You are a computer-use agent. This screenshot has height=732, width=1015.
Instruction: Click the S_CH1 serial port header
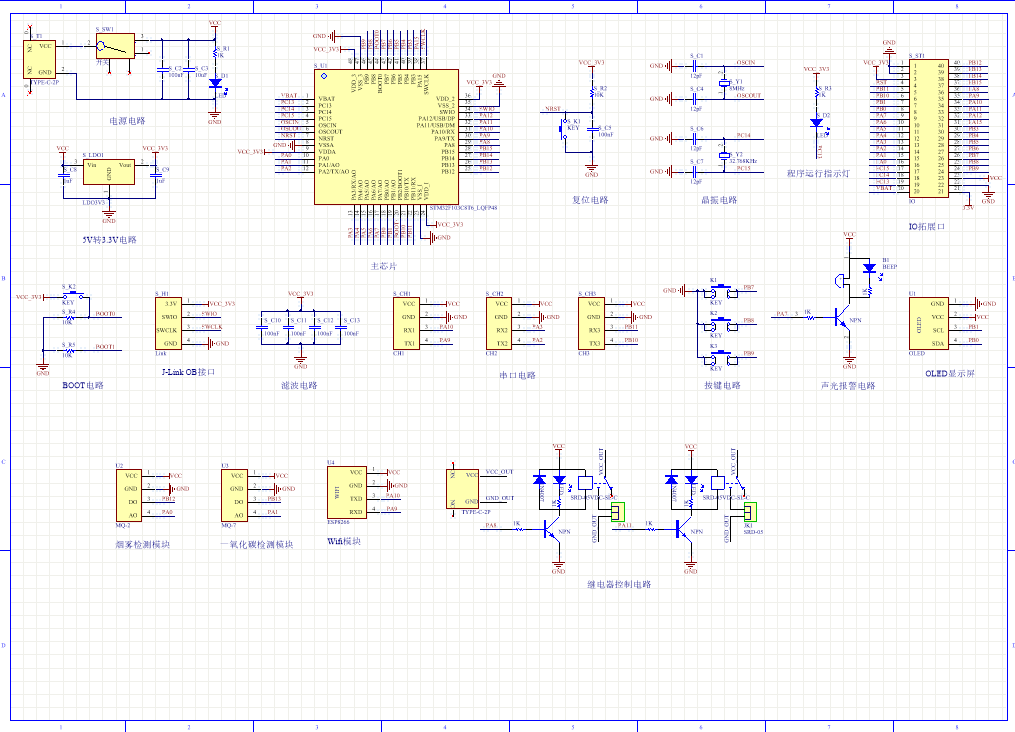(406, 324)
